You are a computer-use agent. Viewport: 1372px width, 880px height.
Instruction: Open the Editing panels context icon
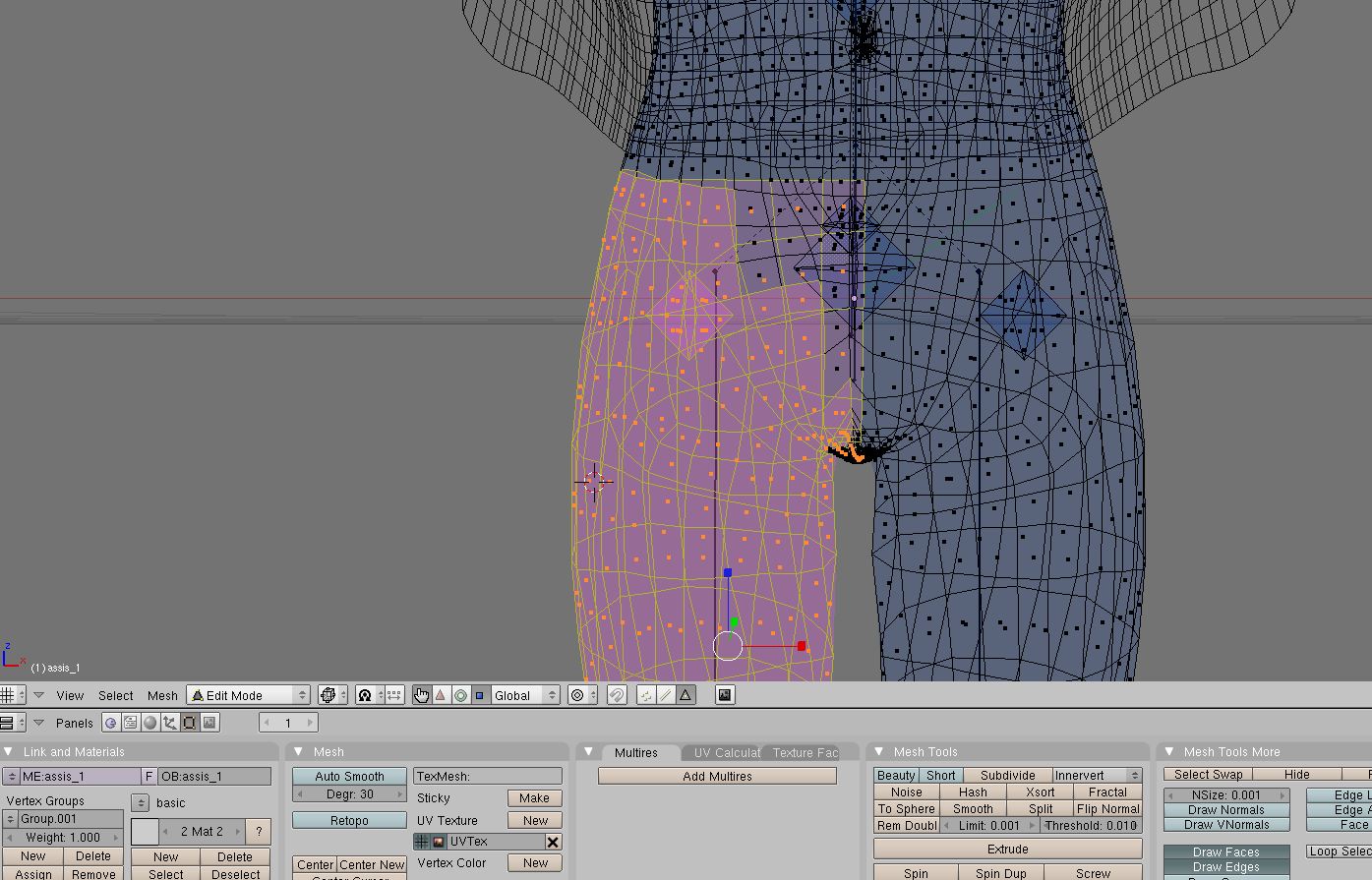tap(190, 723)
